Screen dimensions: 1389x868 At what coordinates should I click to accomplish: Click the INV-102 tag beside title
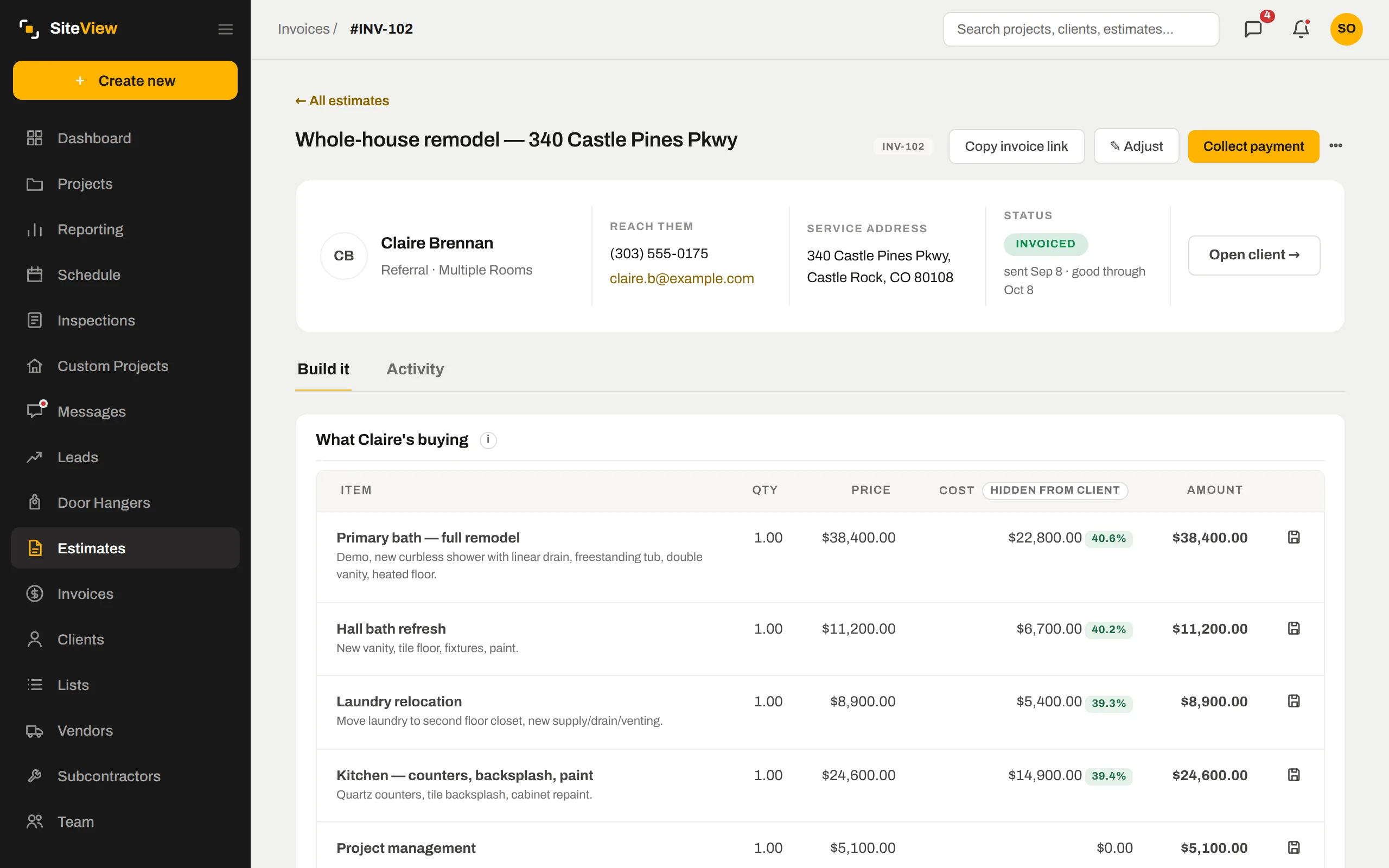coord(903,146)
